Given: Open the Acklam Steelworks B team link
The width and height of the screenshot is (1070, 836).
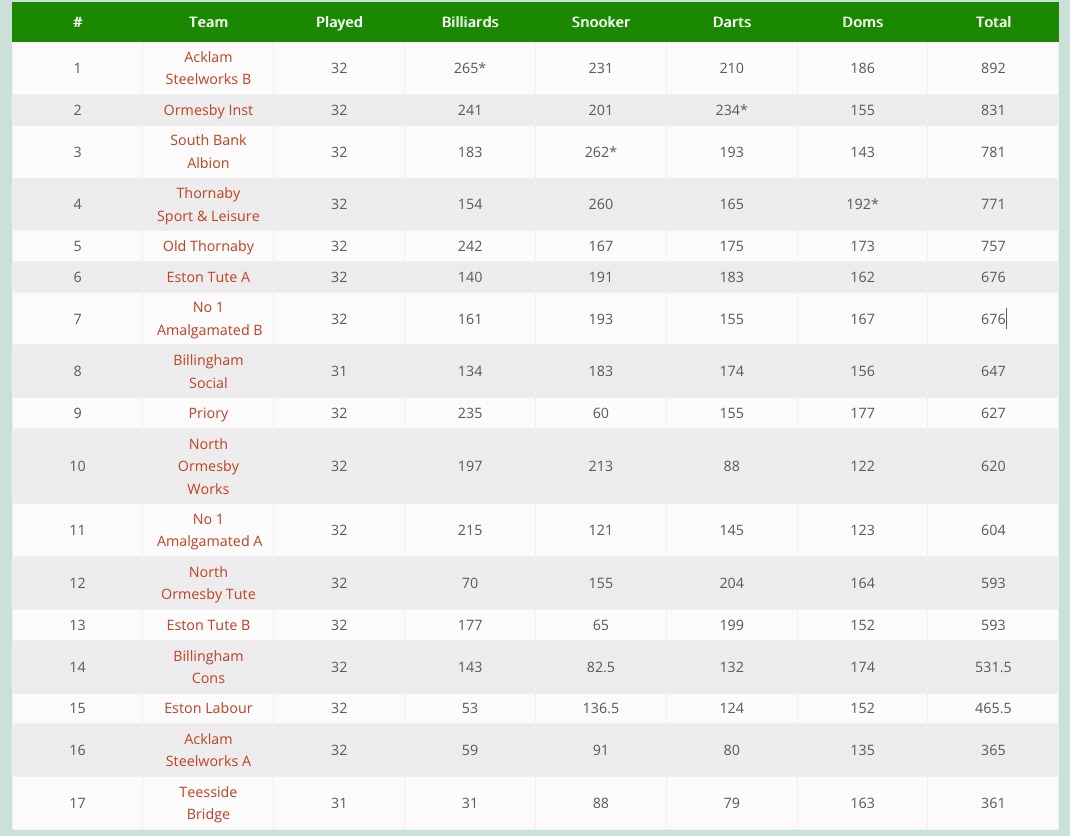Looking at the screenshot, I should [x=208, y=68].
